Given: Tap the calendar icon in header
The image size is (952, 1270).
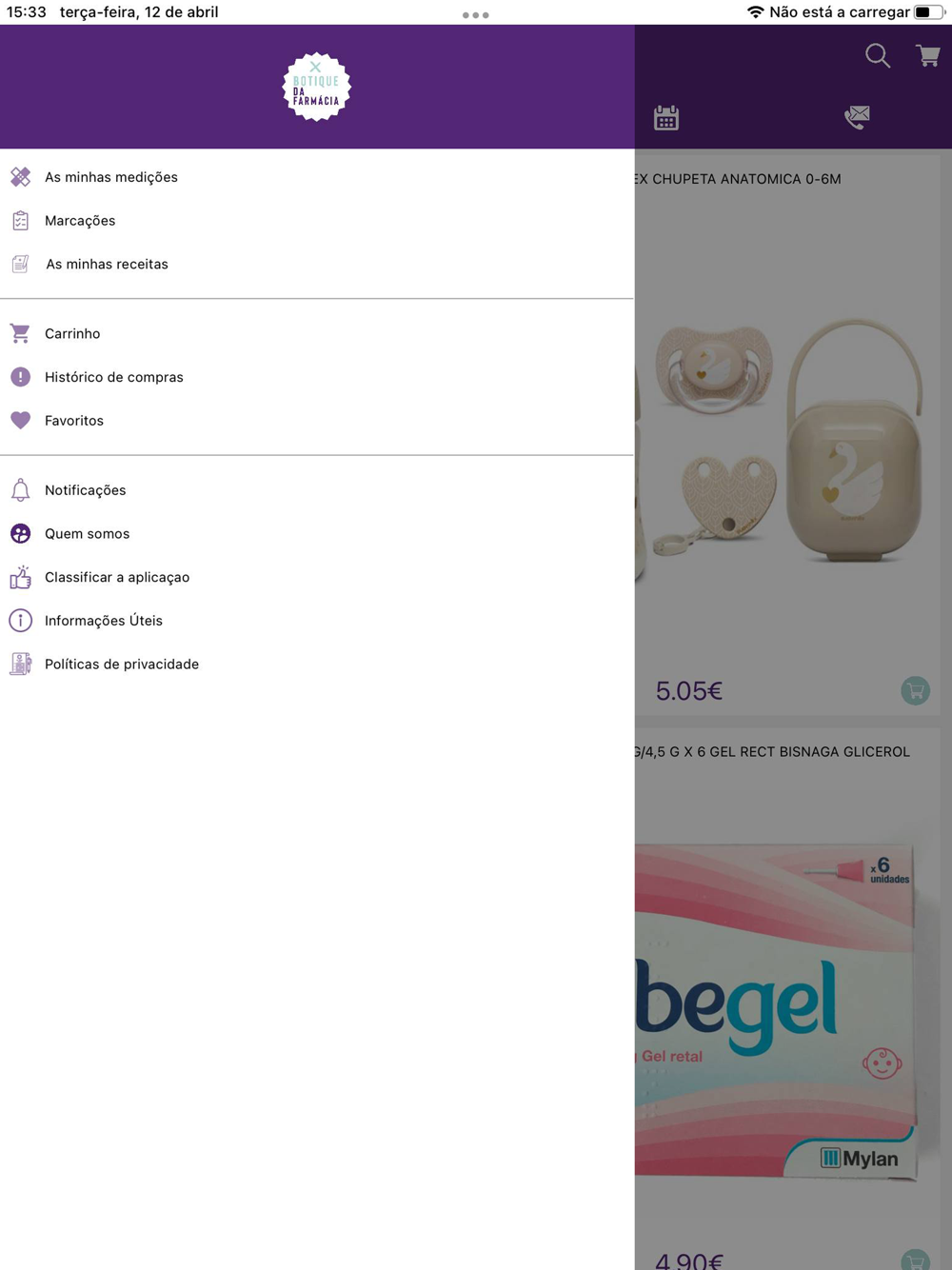Looking at the screenshot, I should click(x=666, y=118).
